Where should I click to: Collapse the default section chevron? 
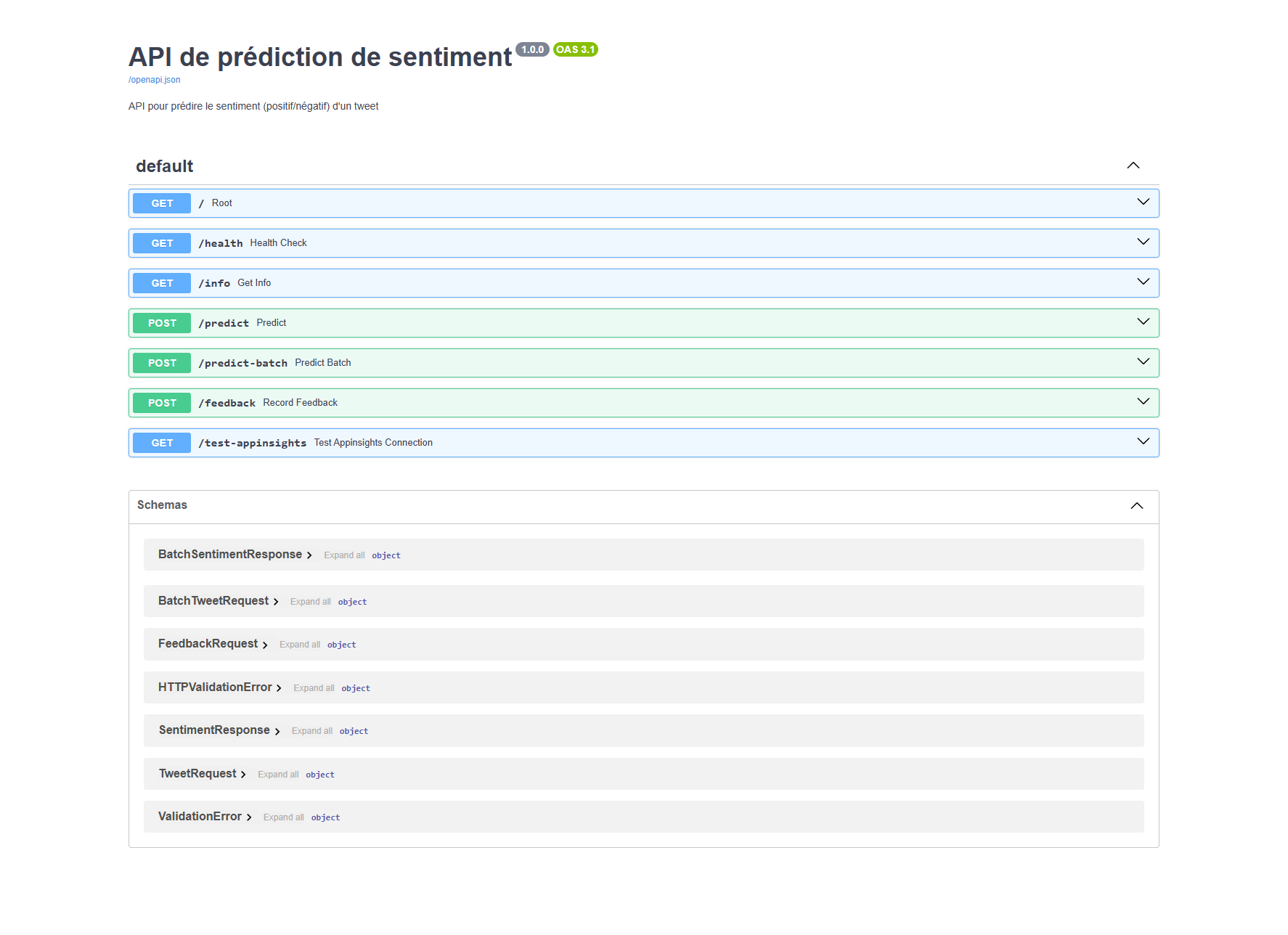[1133, 166]
